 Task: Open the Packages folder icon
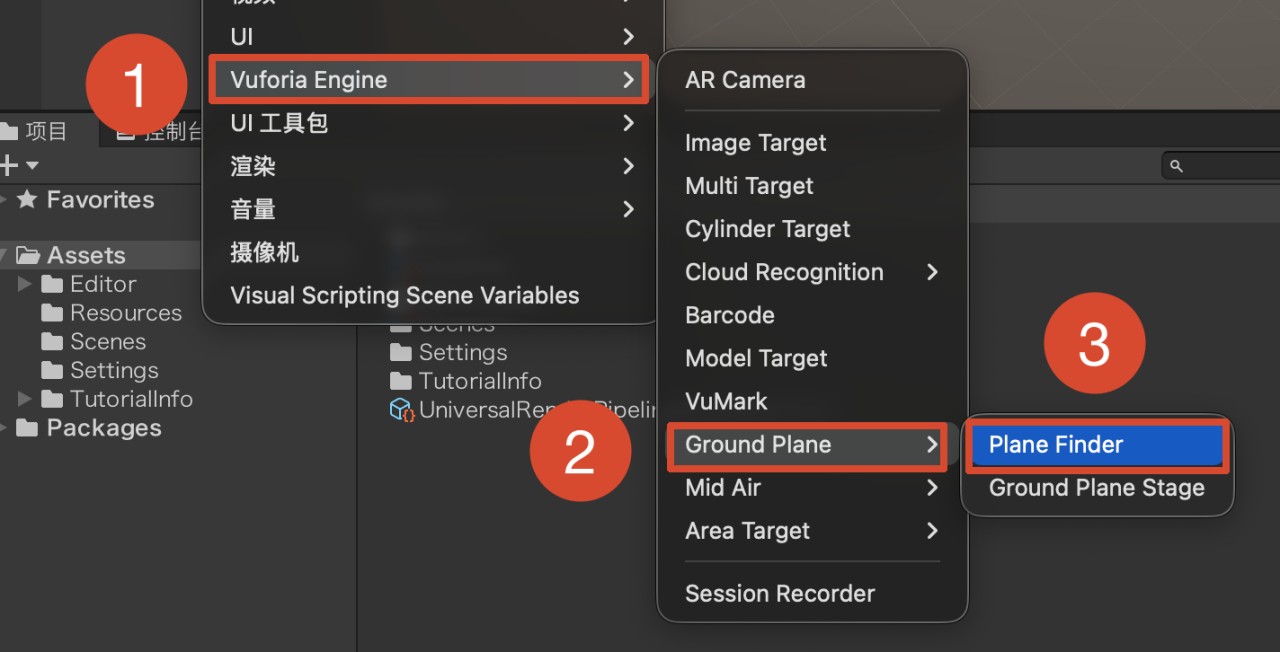point(29,428)
